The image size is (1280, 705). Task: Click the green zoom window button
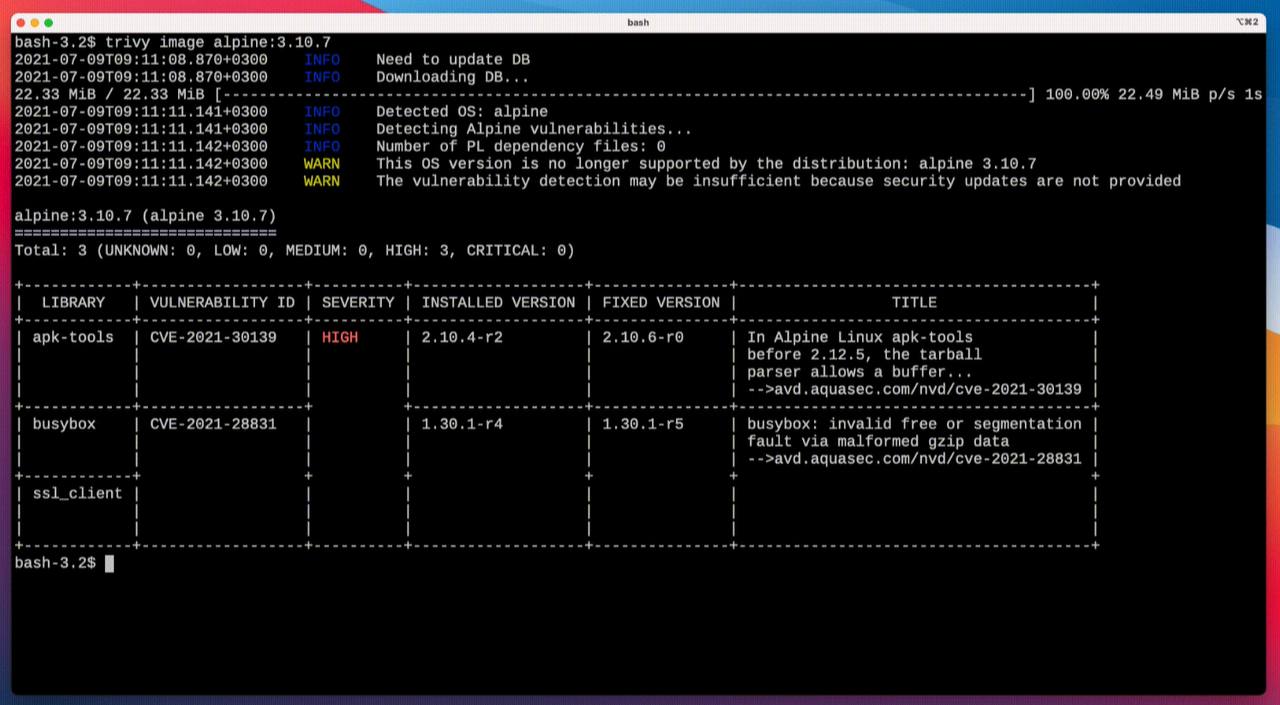pos(49,22)
